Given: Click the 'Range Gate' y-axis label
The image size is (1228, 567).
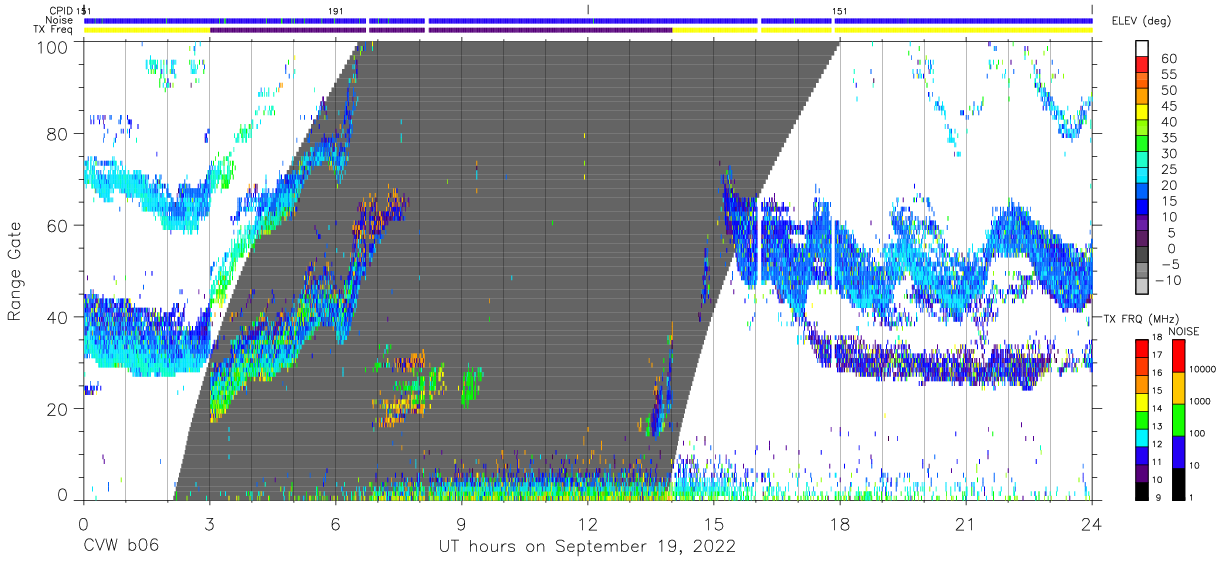Looking at the screenshot, I should [x=15, y=271].
